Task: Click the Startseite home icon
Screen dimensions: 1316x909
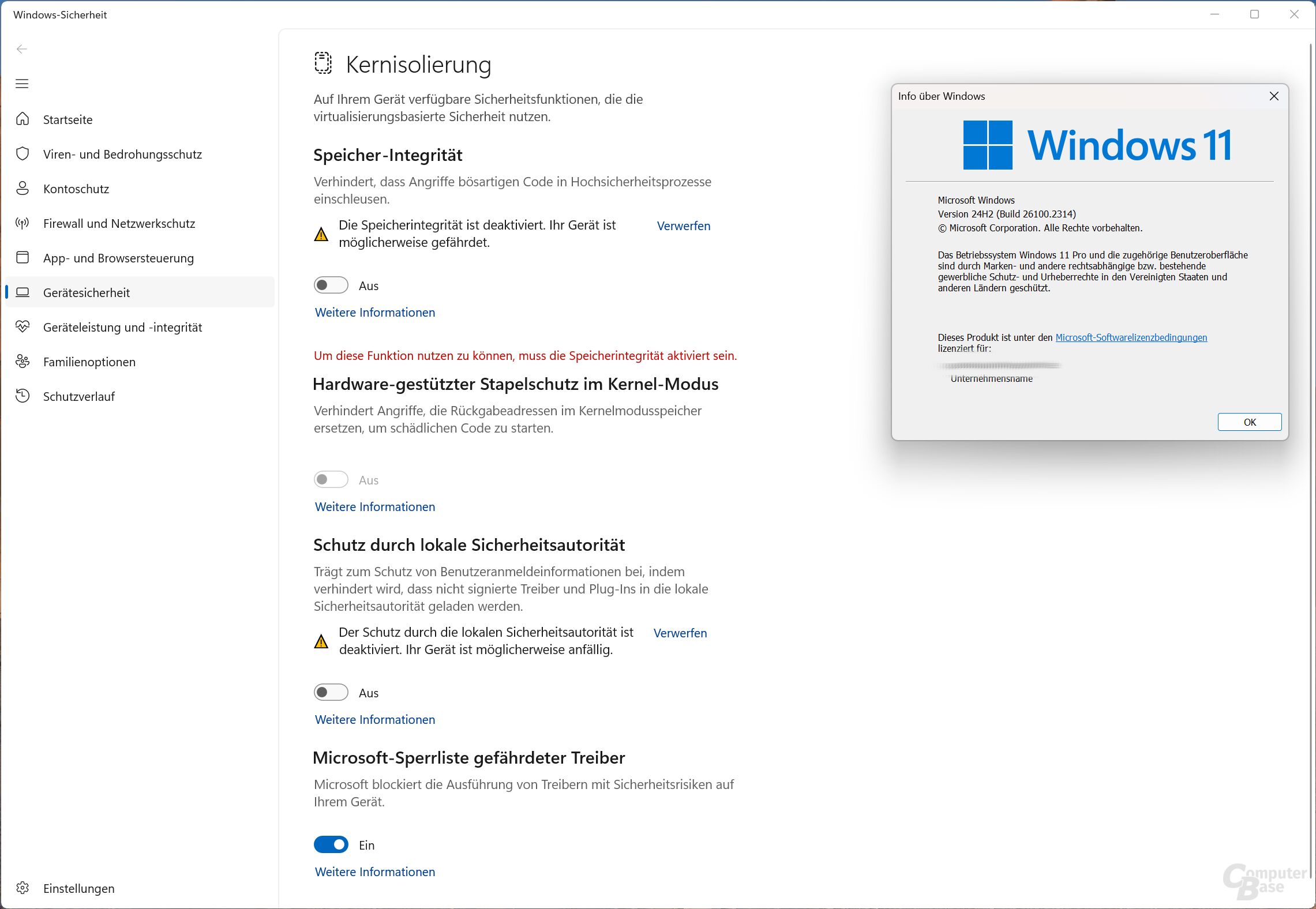Action: (x=23, y=119)
